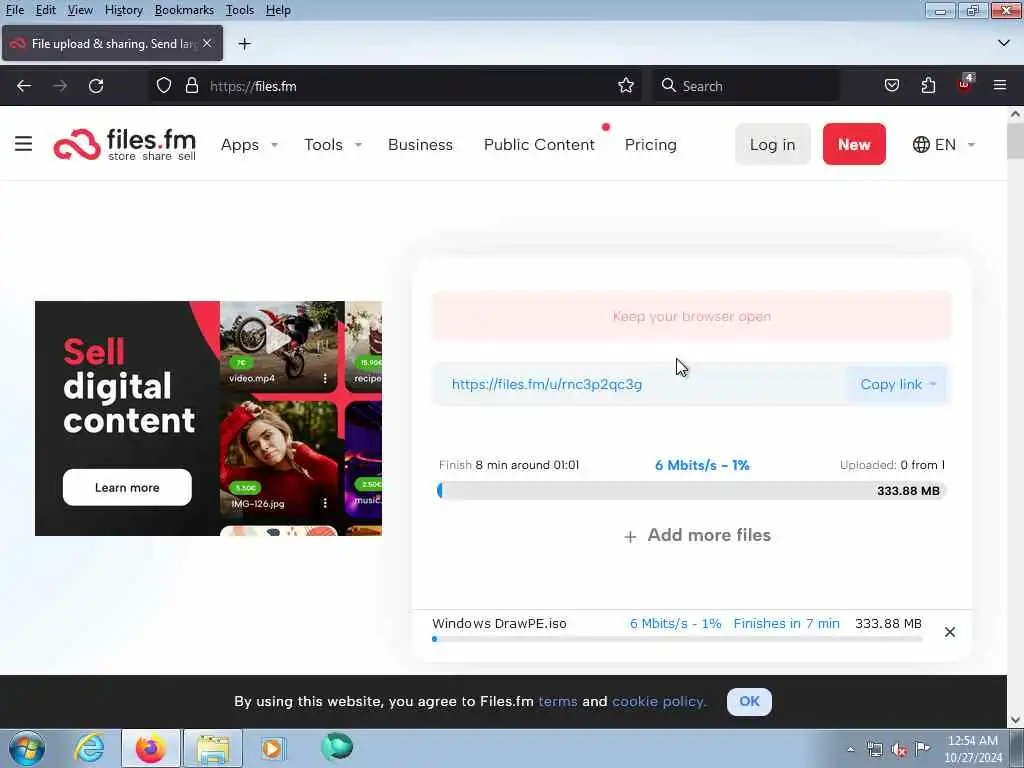
Task: Open the tracking protection shield icon
Action: [x=164, y=86]
